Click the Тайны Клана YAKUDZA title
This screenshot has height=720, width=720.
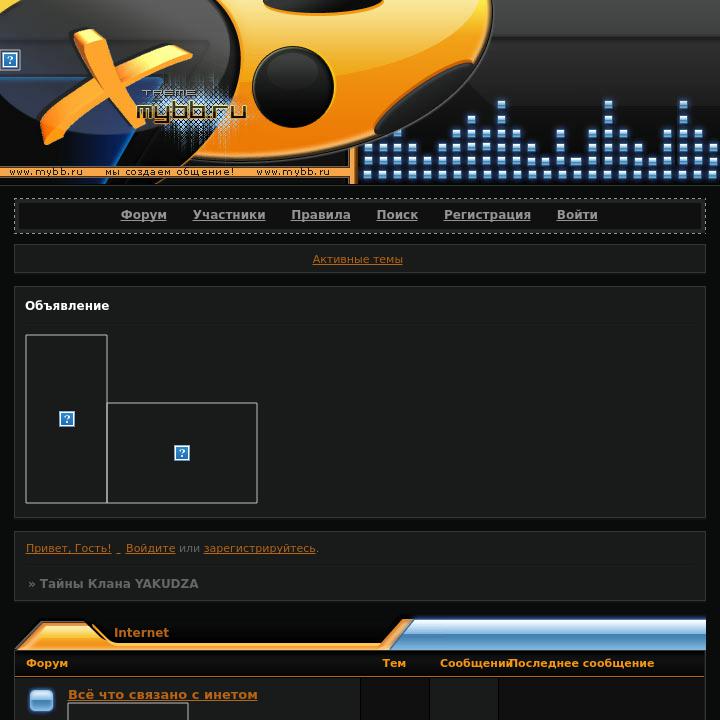[x=118, y=584]
